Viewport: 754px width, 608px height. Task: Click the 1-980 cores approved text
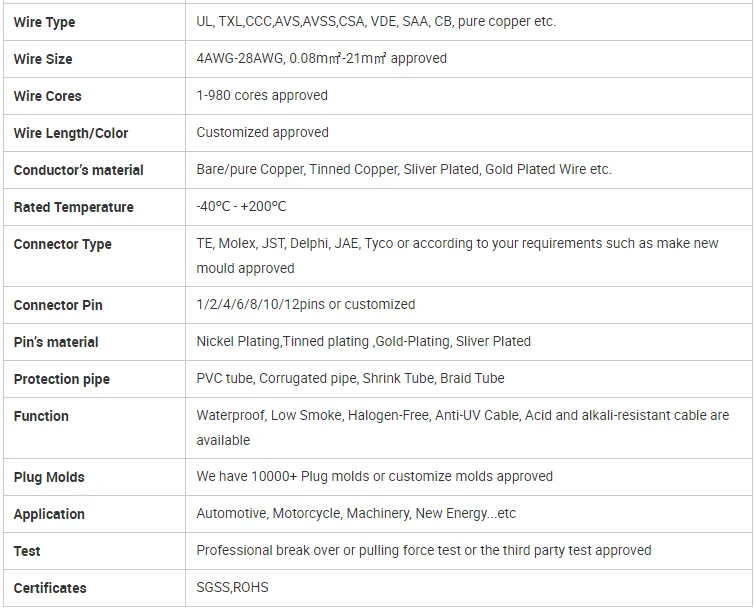click(262, 95)
